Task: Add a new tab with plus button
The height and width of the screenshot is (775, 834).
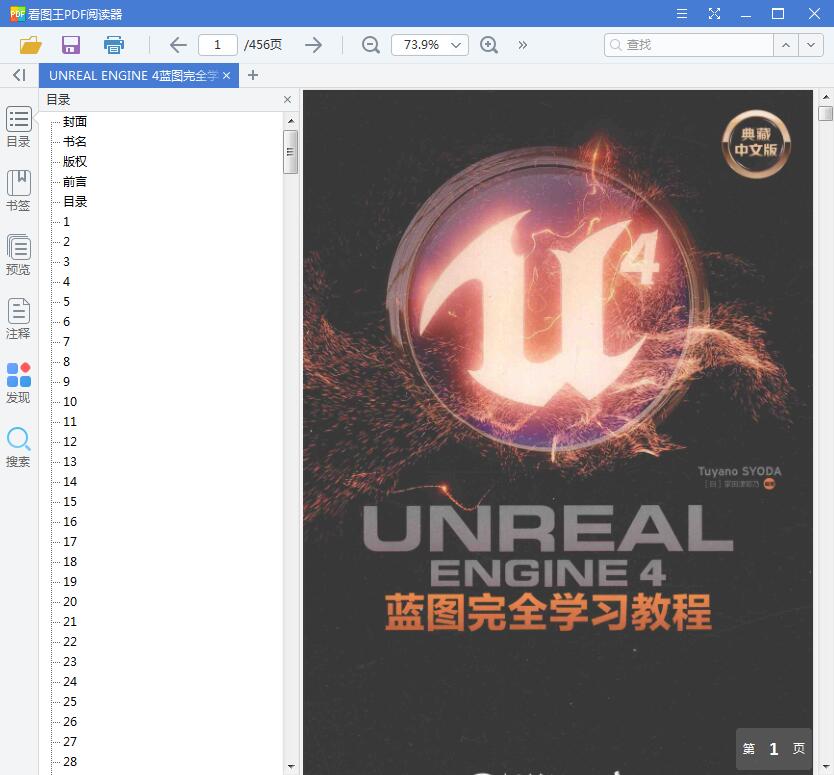Action: pyautogui.click(x=253, y=75)
